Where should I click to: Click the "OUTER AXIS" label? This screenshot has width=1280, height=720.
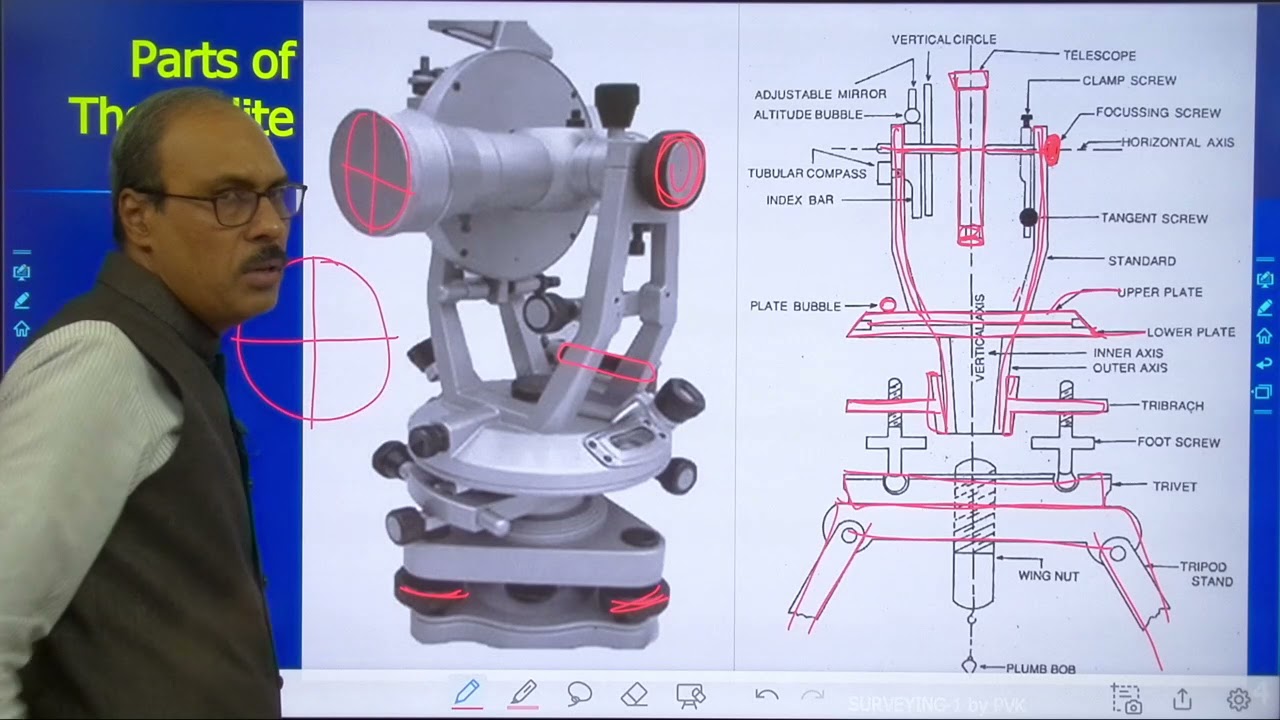click(x=1130, y=368)
